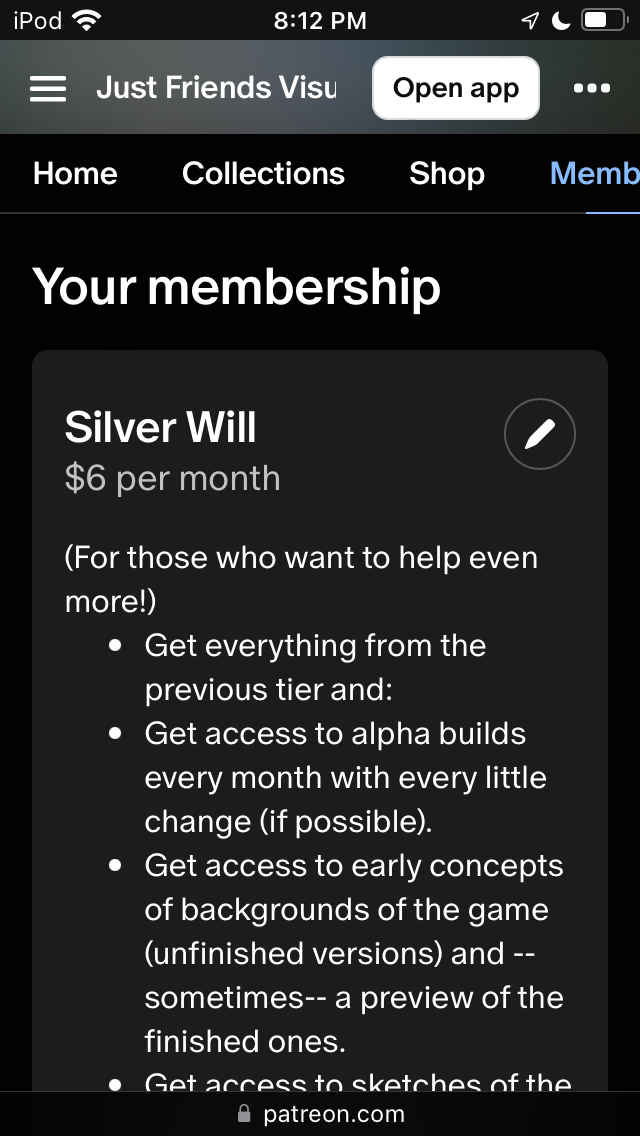640x1136 pixels.
Task: Go to the Shop tab
Action: point(447,173)
